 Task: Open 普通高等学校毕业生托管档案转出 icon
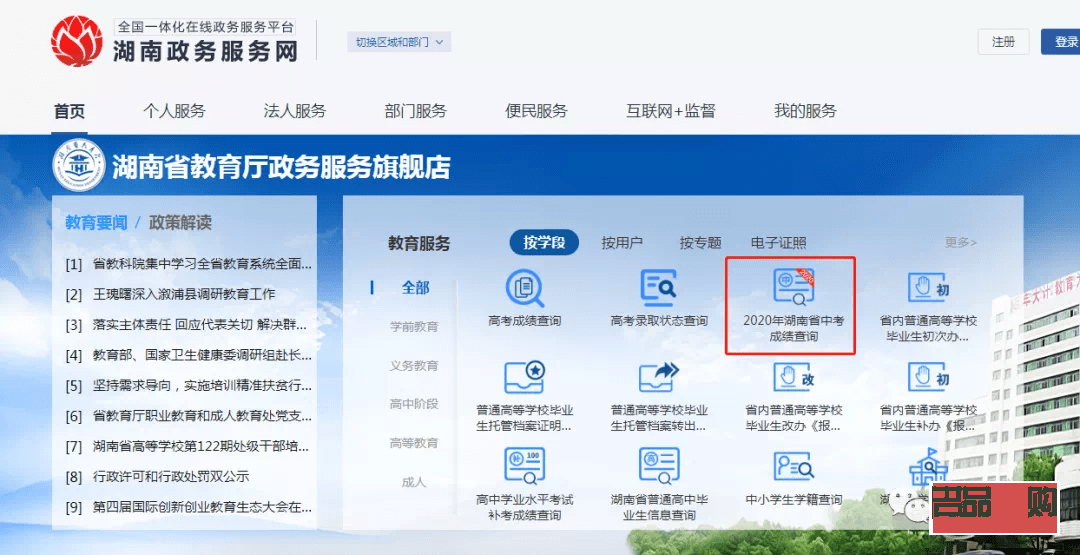[x=659, y=379]
